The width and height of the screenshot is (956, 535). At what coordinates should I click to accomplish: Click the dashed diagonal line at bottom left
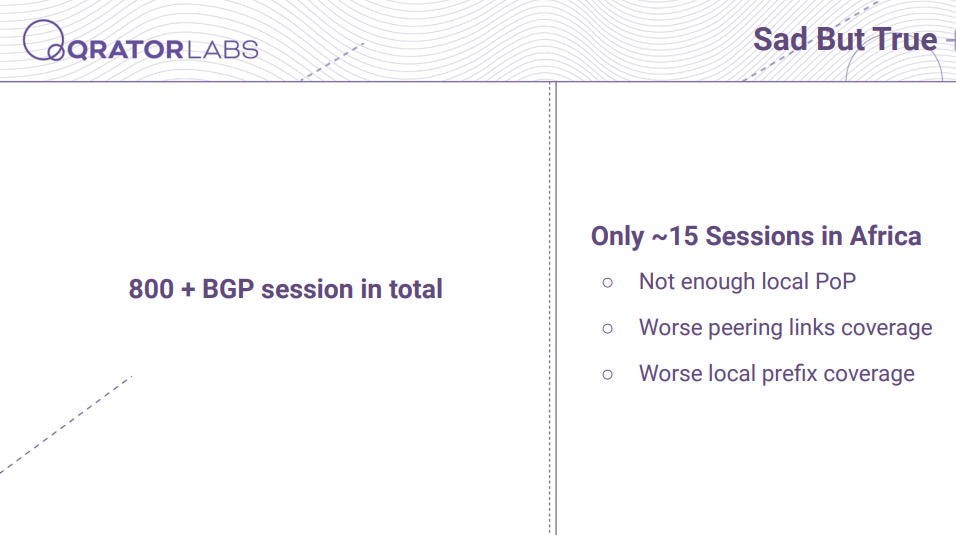point(66,425)
